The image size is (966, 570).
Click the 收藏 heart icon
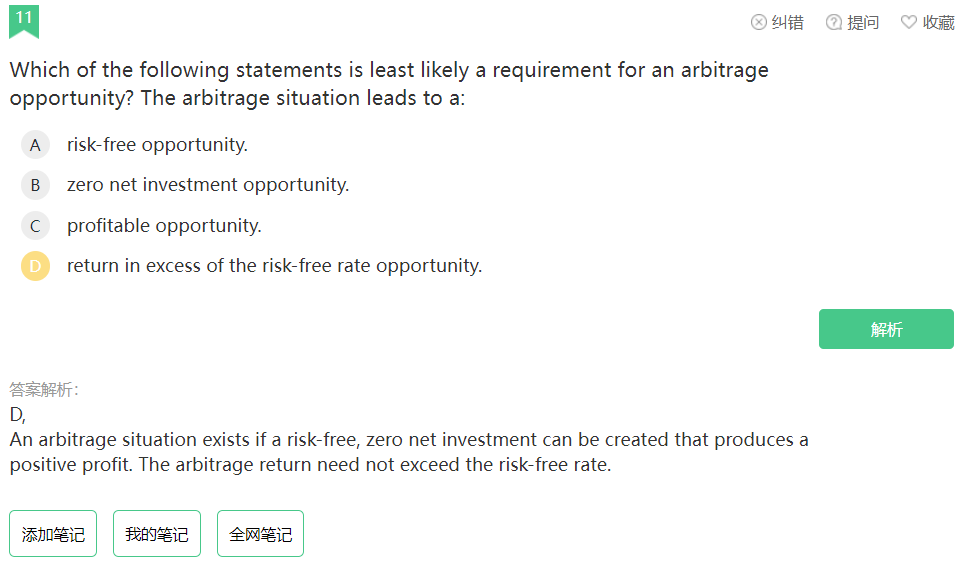909,22
